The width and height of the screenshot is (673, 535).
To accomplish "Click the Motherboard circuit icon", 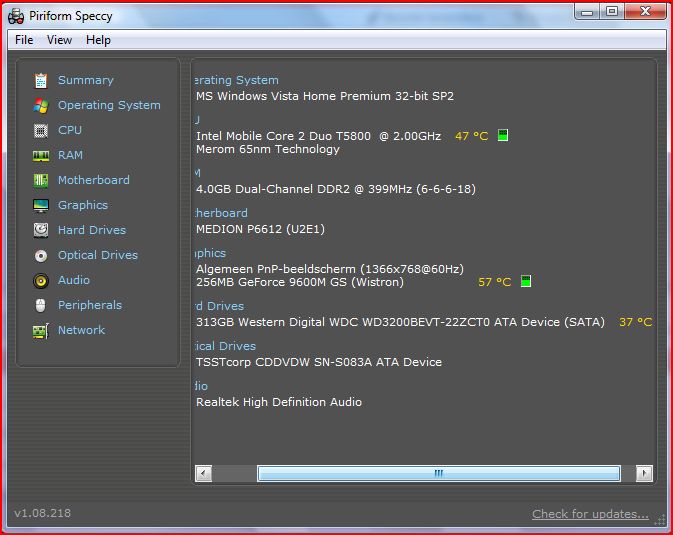I will [x=41, y=180].
